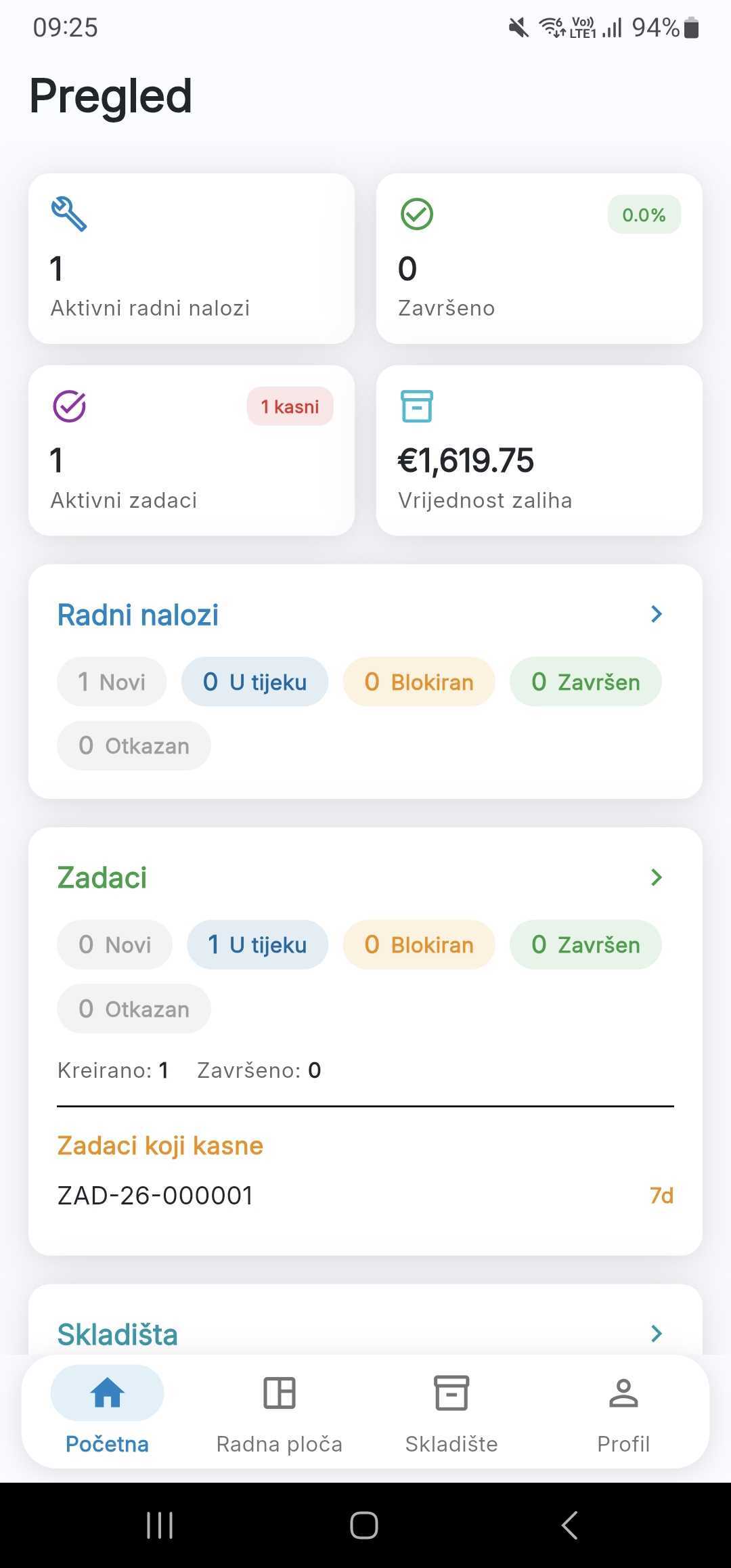Select '1 U tijeku' chip under Zadaci
This screenshot has width=731, height=1568.
click(257, 944)
